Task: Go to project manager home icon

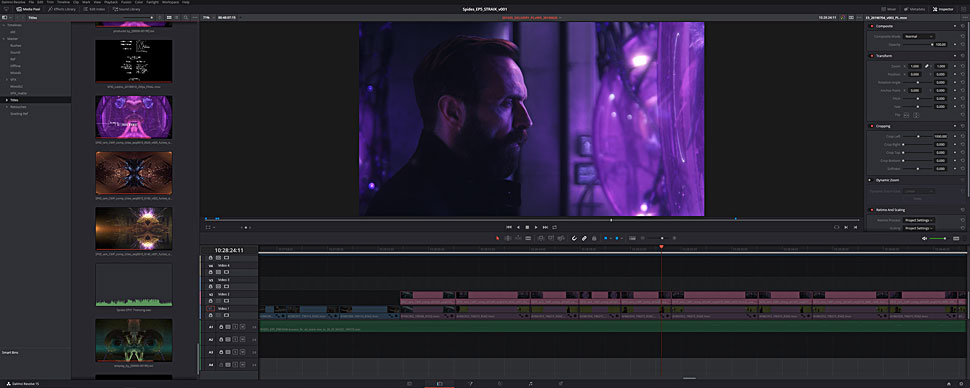Action: [x=948, y=384]
